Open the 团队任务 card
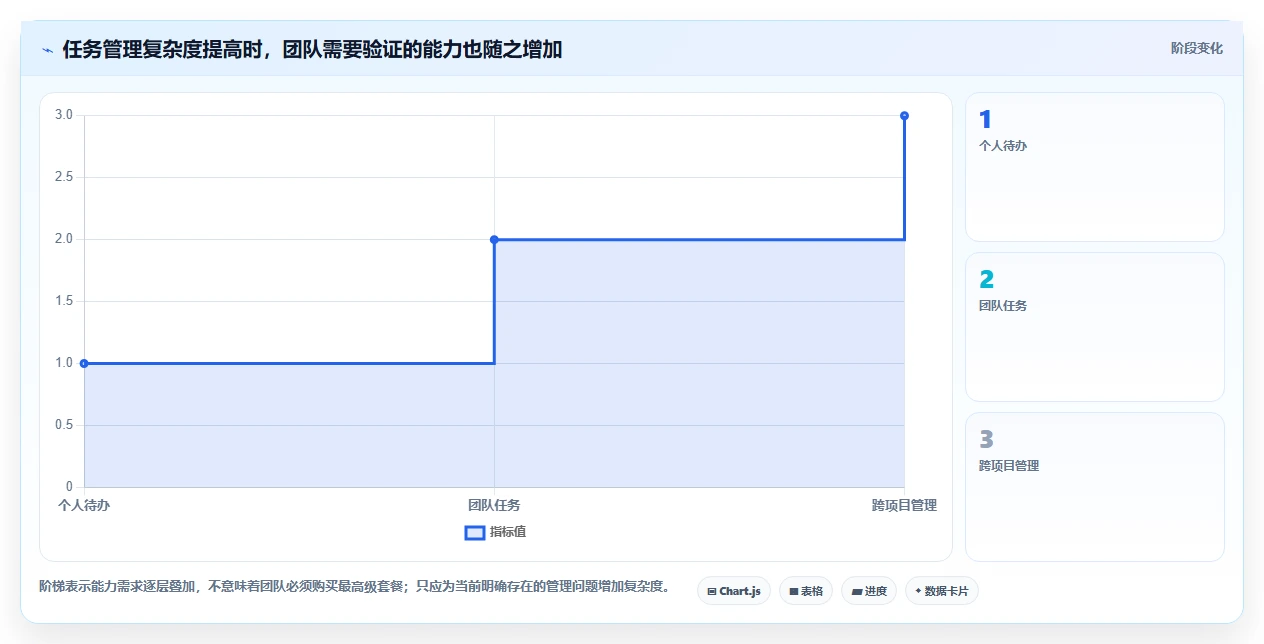 click(x=1094, y=327)
